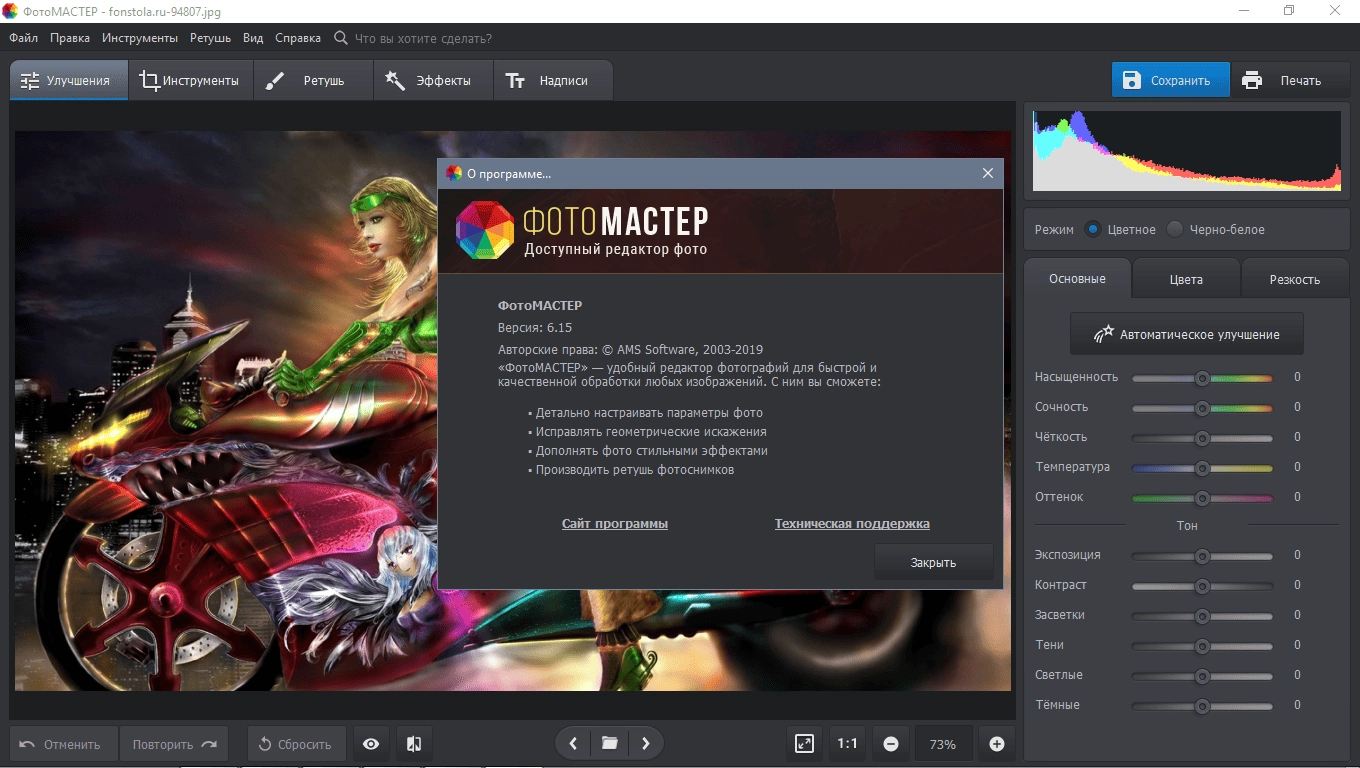Click the Засветки slider handle
The height and width of the screenshot is (768, 1360).
(x=1202, y=616)
